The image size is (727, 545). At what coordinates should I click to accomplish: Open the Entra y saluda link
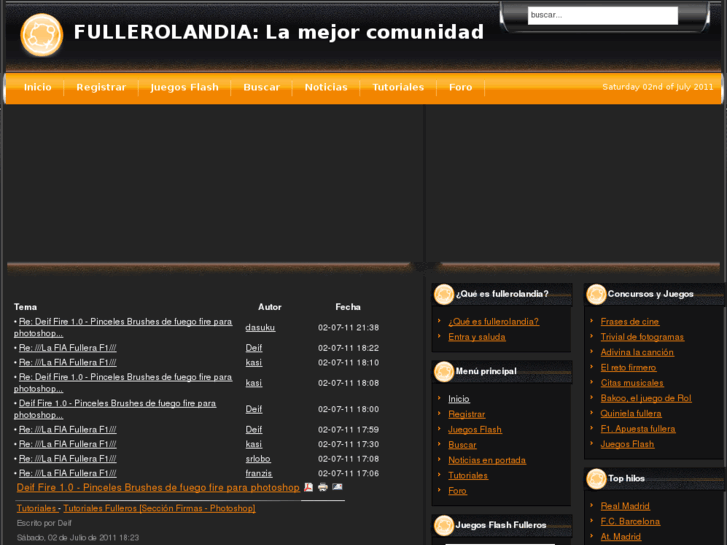(477, 337)
